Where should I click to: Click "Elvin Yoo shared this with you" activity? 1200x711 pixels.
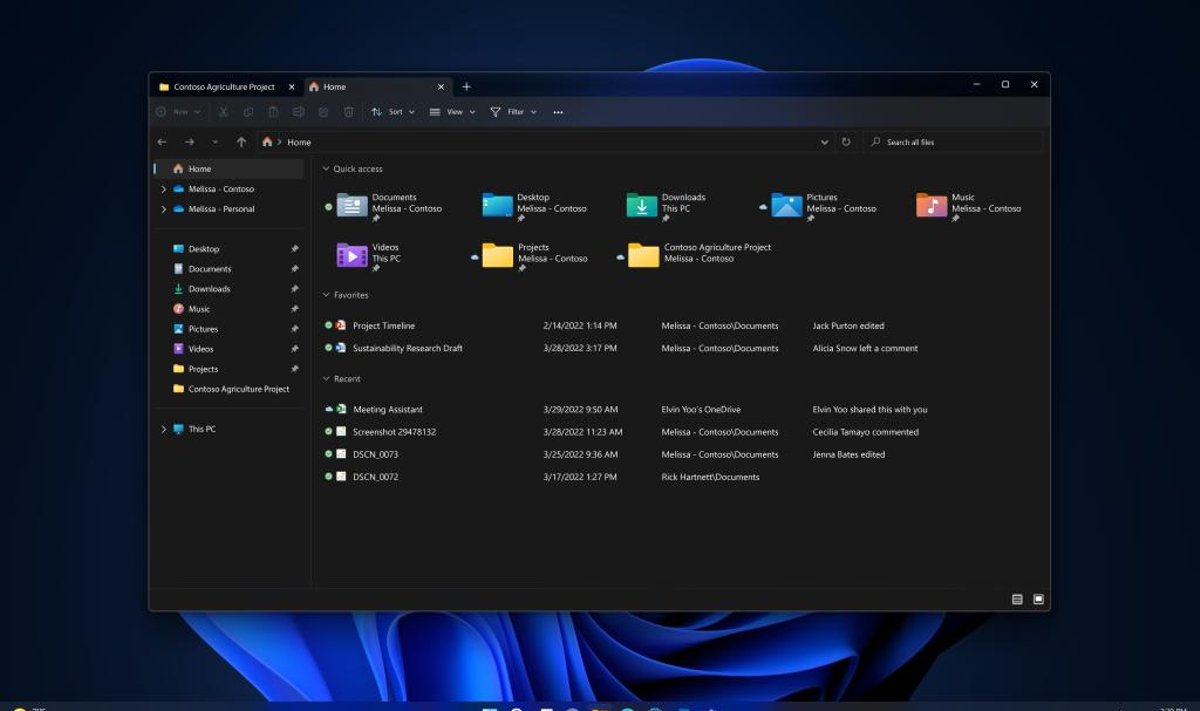click(870, 409)
